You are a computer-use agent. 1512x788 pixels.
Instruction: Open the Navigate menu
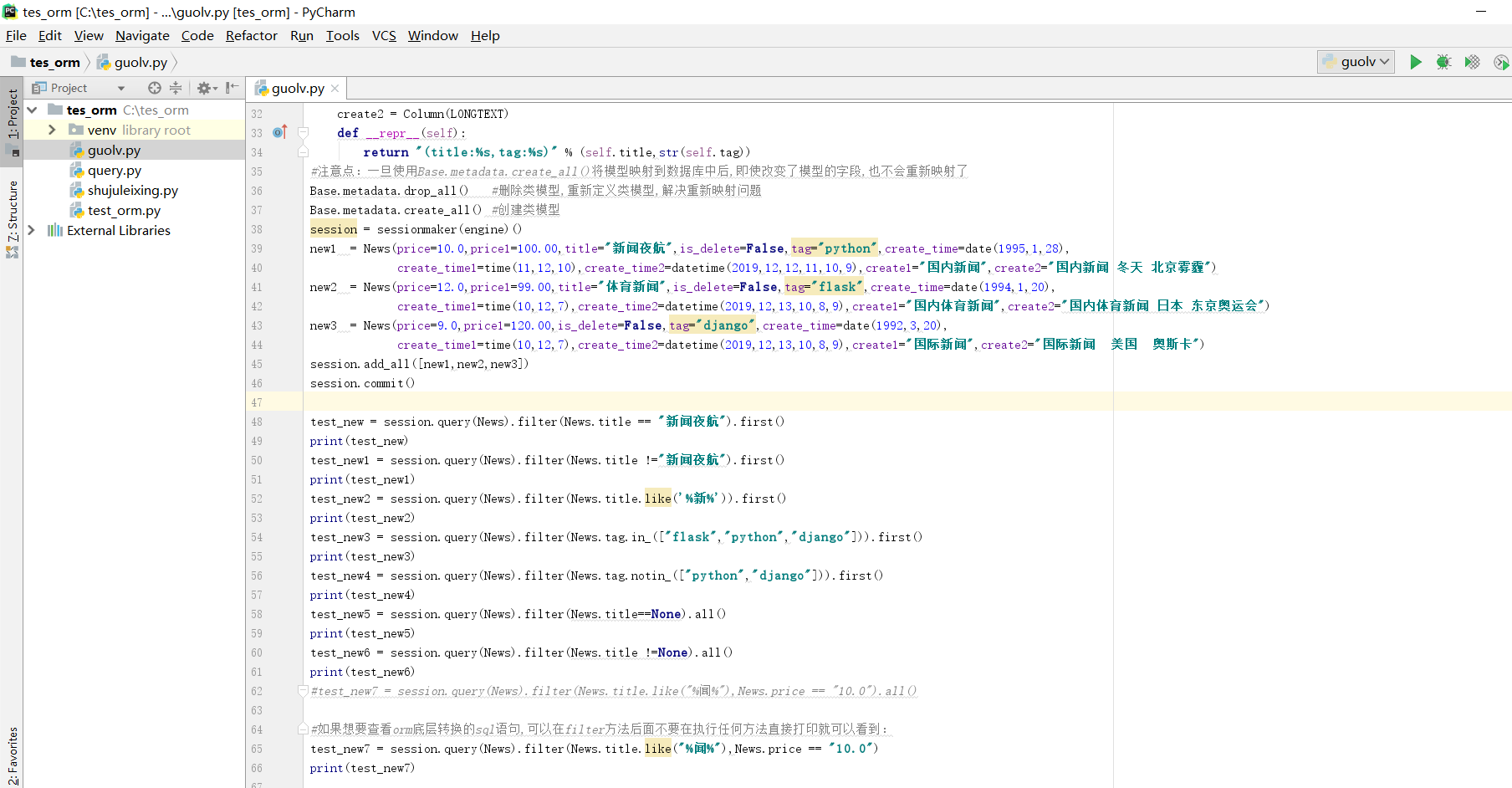point(142,35)
